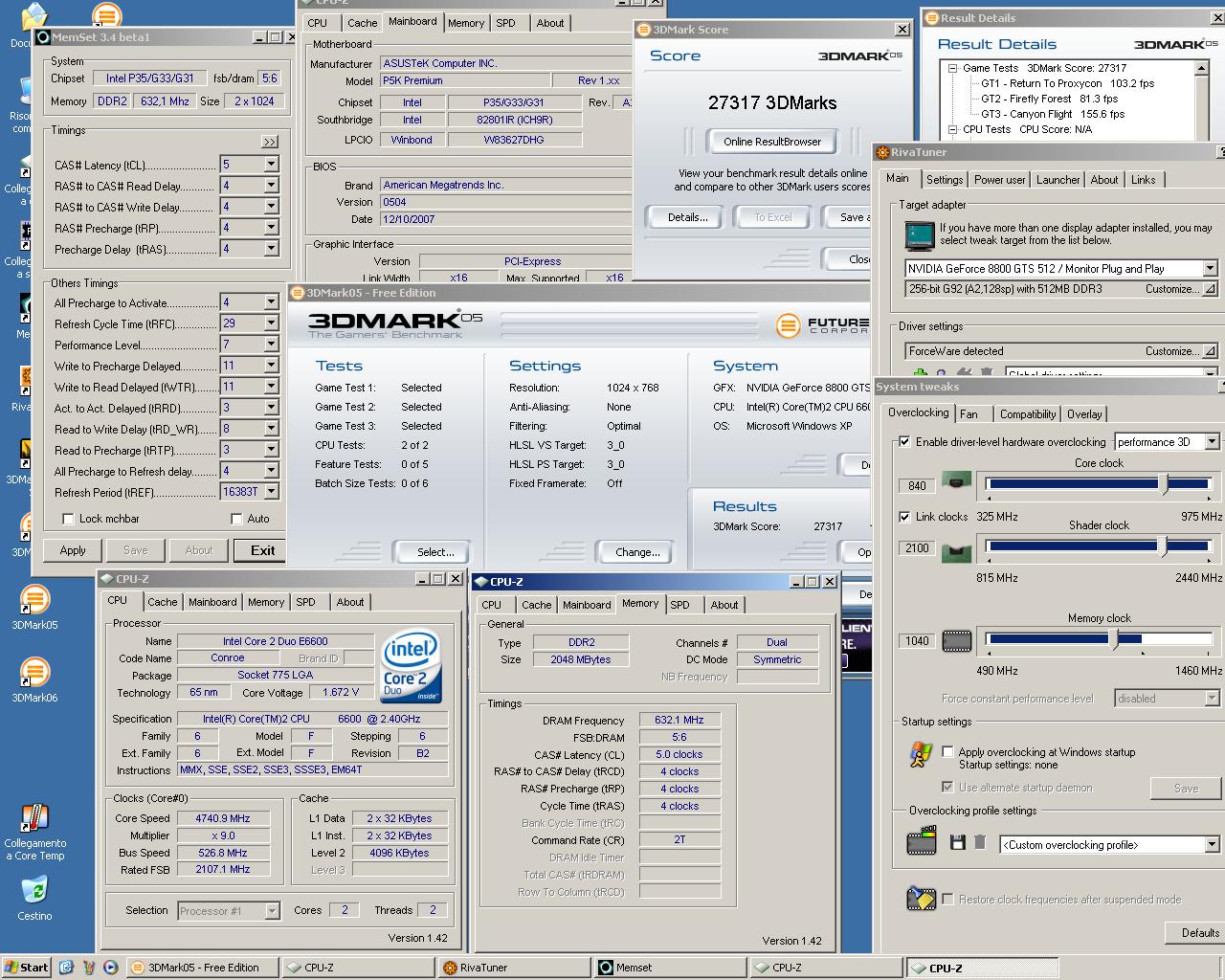
Task: Open the NVIDIA GeForce 8800 GTS adapter dropdown
Action: click(x=1210, y=269)
